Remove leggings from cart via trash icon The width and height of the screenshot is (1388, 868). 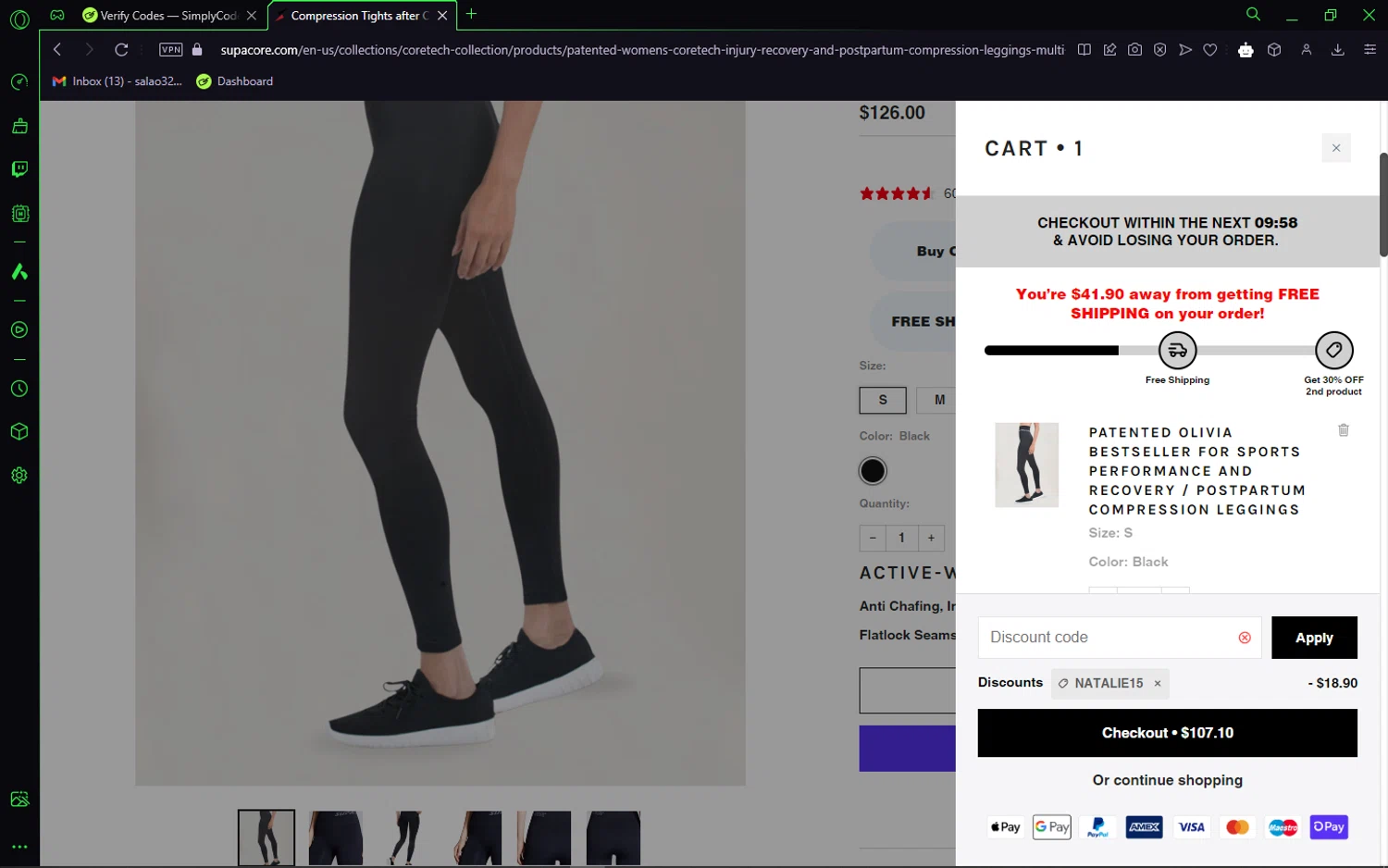pos(1344,430)
